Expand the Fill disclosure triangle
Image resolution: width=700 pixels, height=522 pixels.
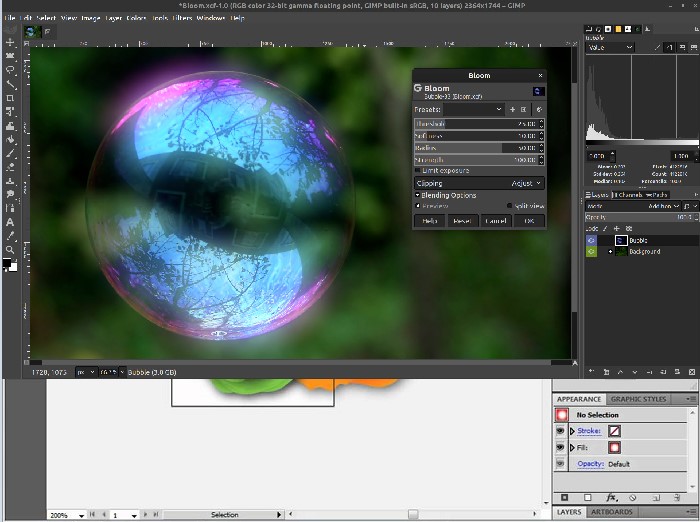[572, 447]
